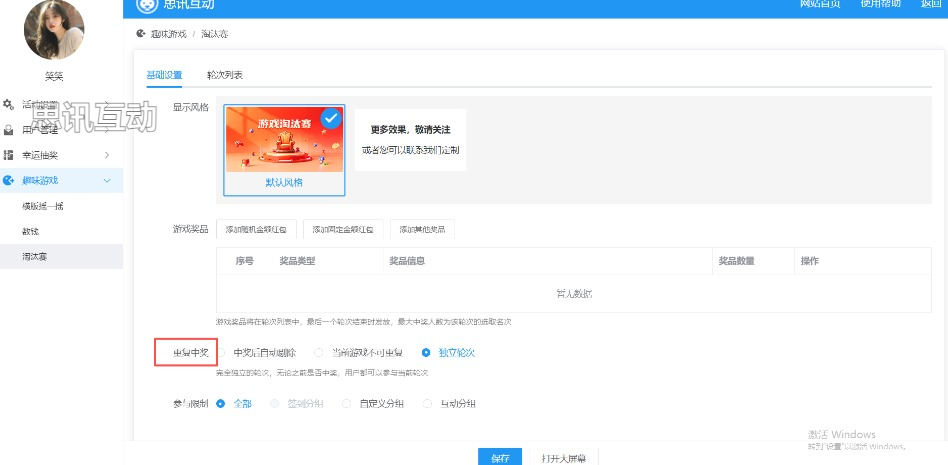Click the 用户管理 person icon
Viewport: 948px width, 465px height.
coord(8,130)
